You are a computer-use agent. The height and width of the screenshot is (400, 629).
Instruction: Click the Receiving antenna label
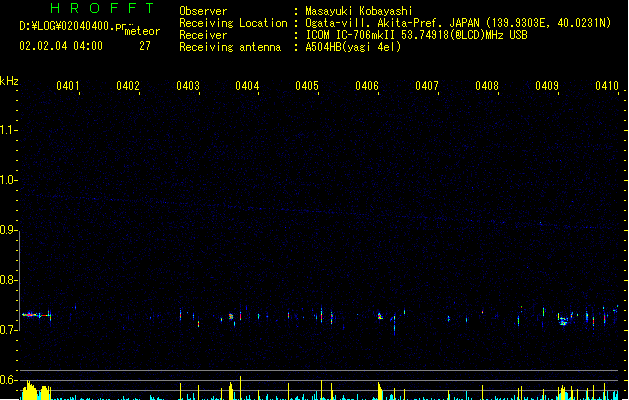tap(230, 47)
